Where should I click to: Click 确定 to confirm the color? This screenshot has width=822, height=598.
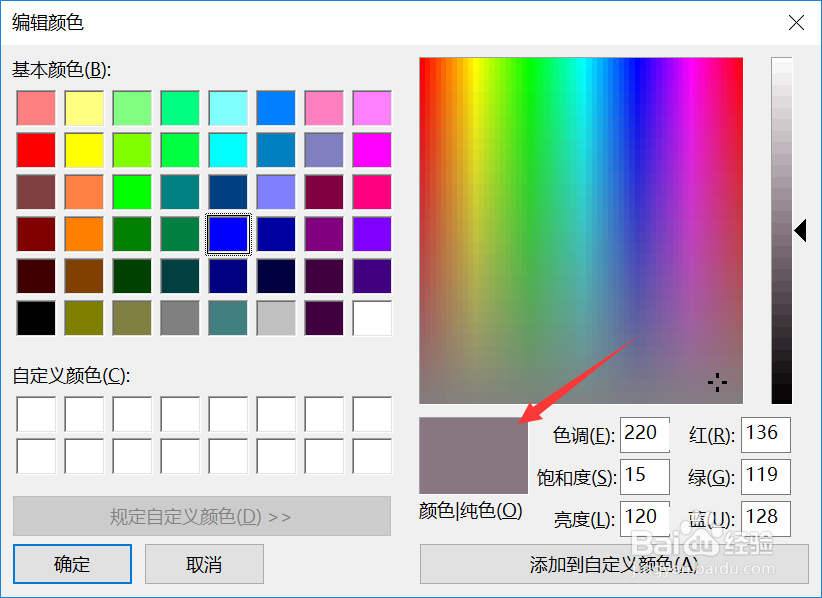pos(72,564)
